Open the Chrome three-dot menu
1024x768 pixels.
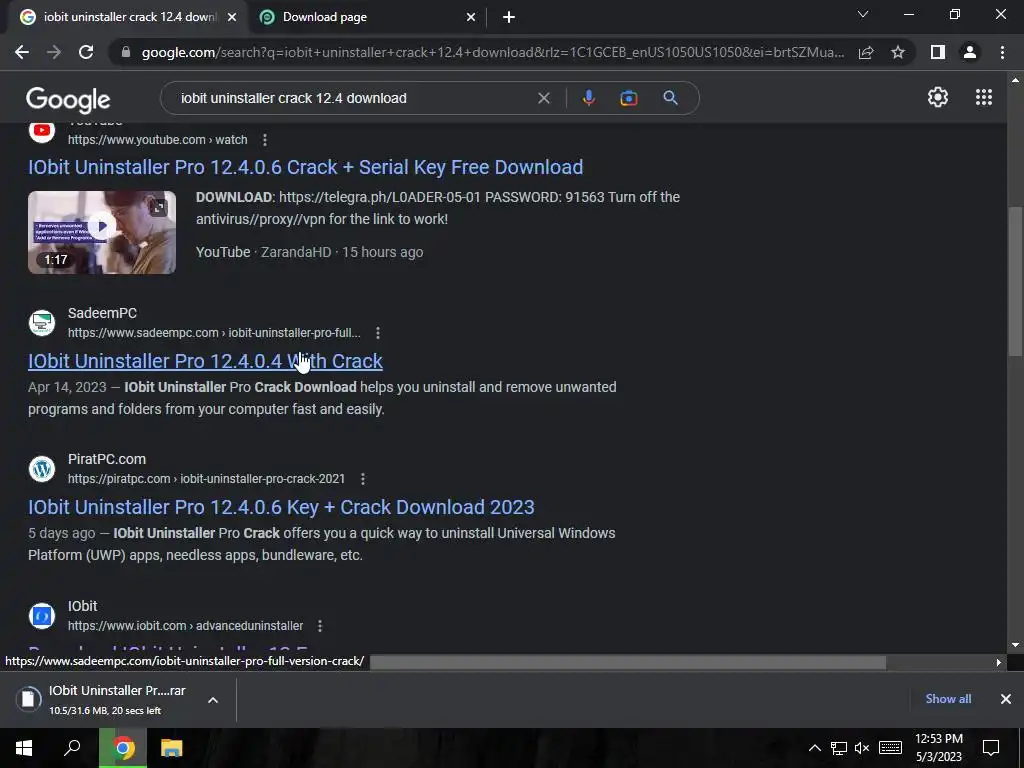point(1002,52)
